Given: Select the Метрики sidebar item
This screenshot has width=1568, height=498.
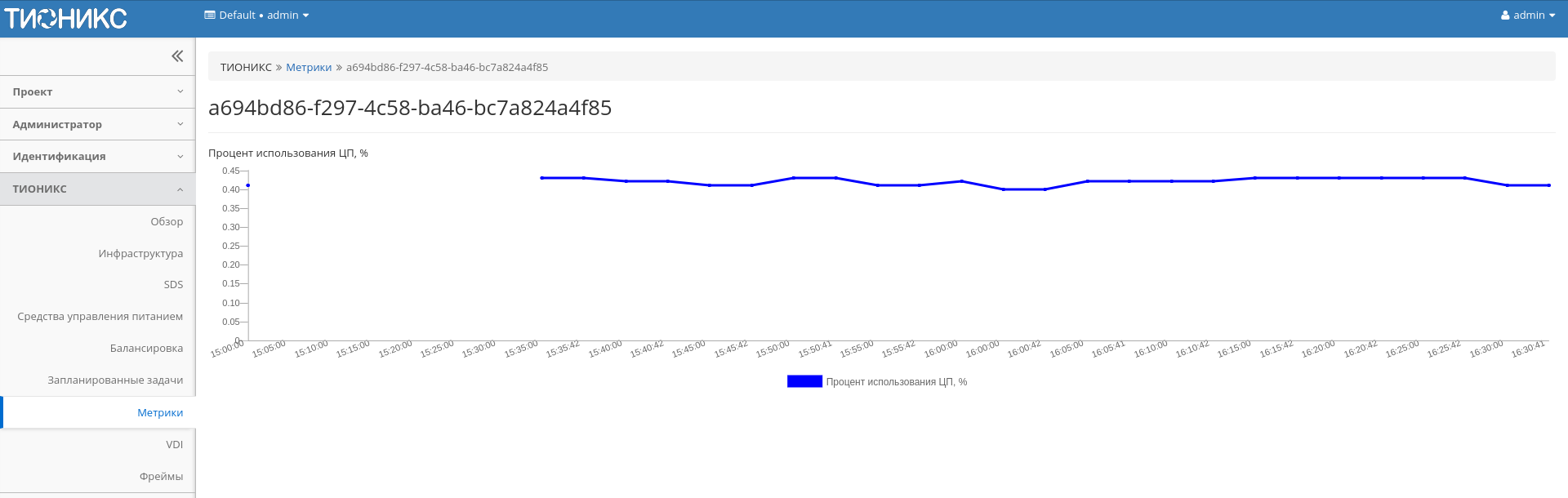Looking at the screenshot, I should coord(160,413).
